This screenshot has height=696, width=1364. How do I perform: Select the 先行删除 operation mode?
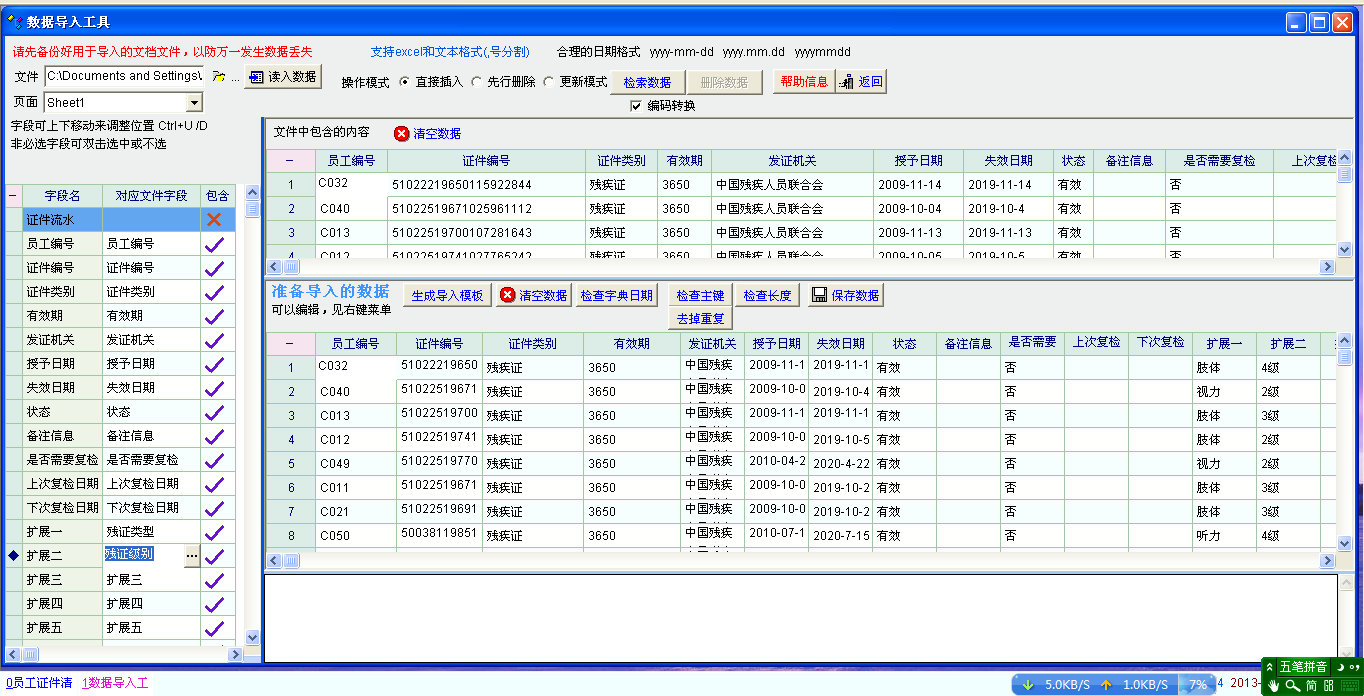pyautogui.click(x=477, y=82)
